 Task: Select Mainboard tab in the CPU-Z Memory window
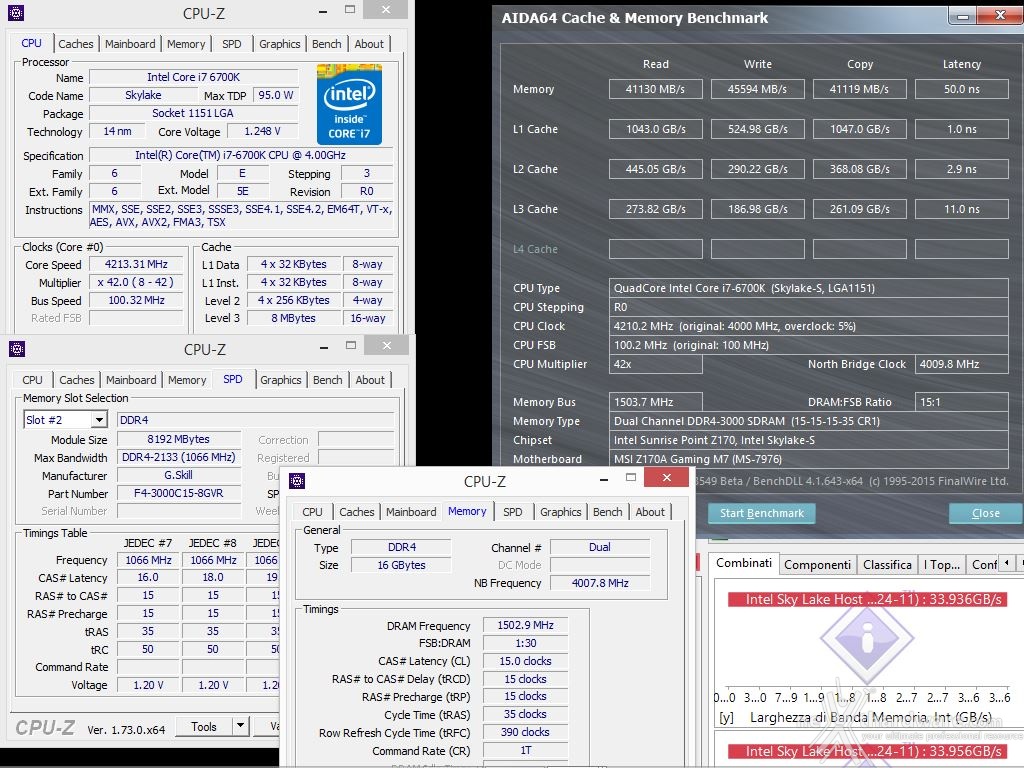(x=411, y=512)
